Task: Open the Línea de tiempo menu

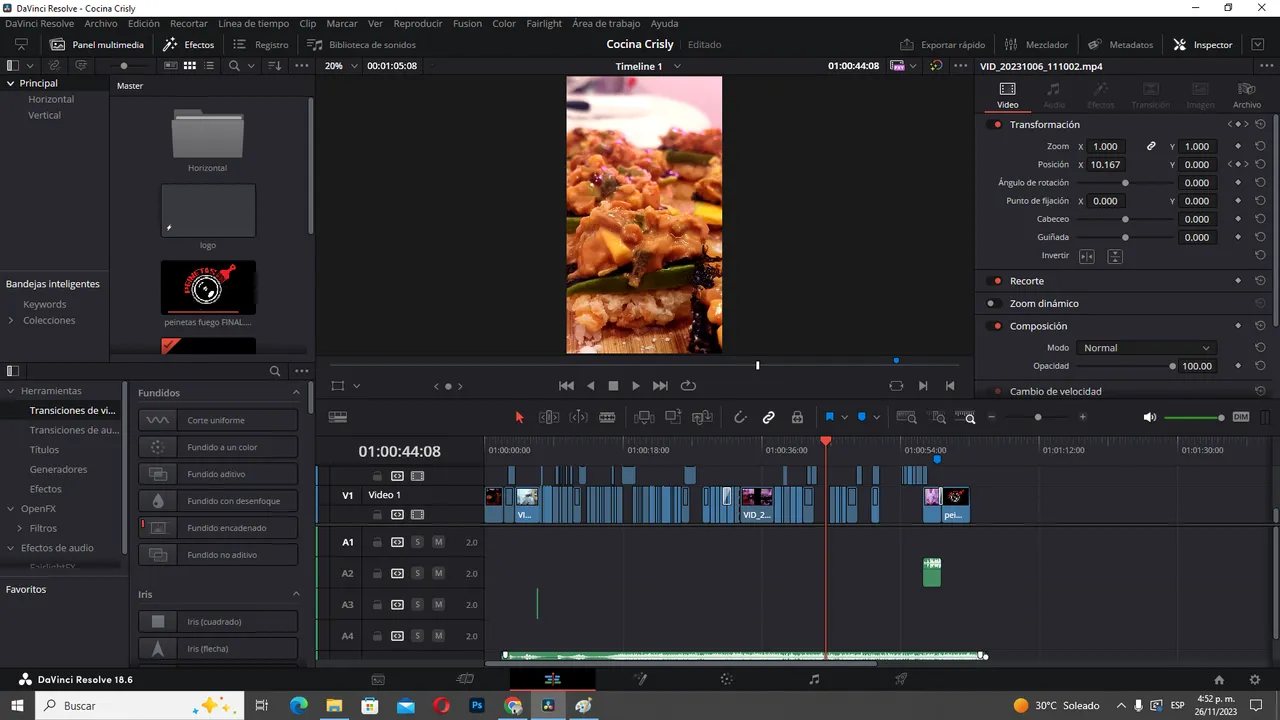Action: tap(253, 23)
